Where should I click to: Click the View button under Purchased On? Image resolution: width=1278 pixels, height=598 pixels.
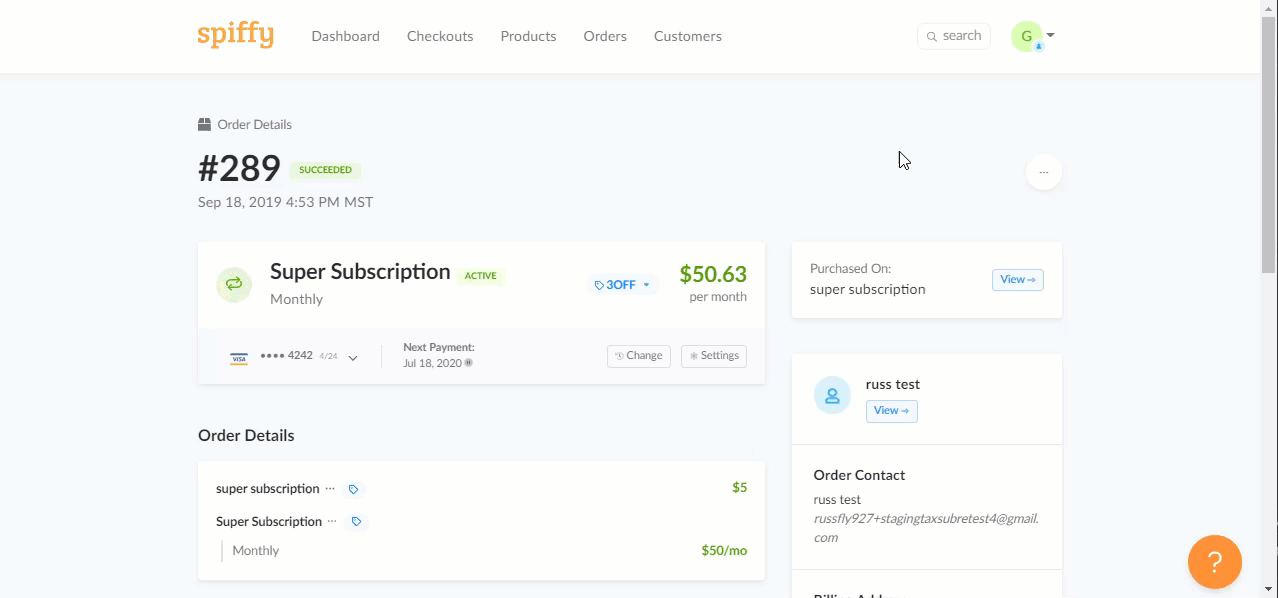coord(1018,280)
